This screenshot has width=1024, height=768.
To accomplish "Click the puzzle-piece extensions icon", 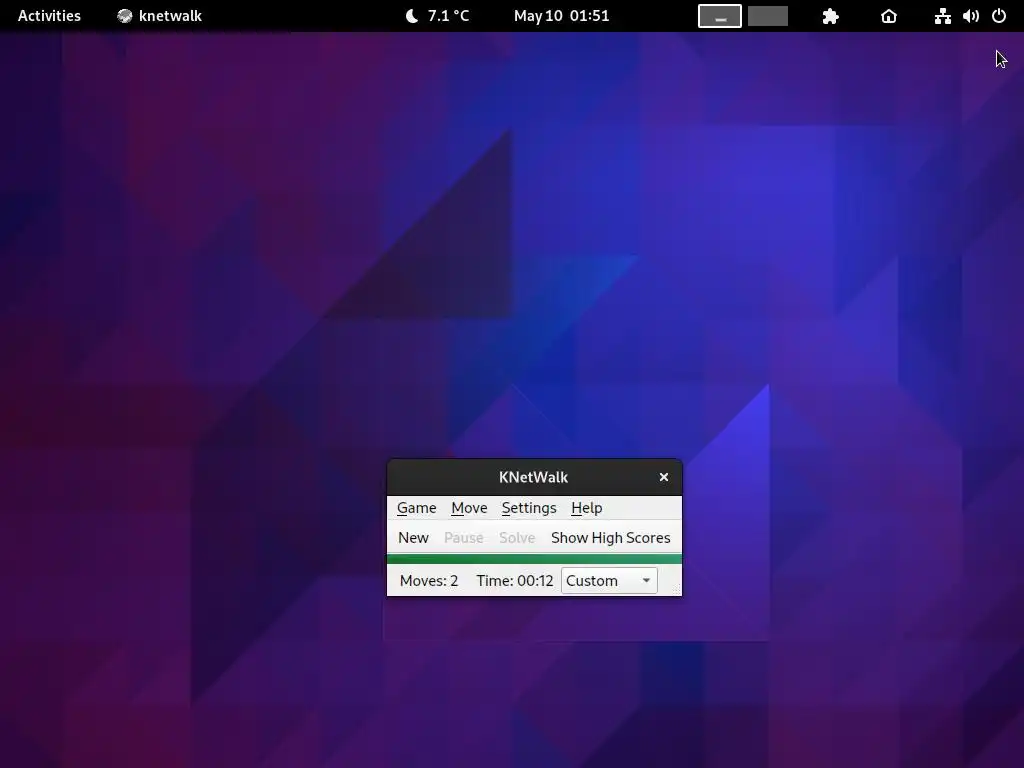I will 830,16.
